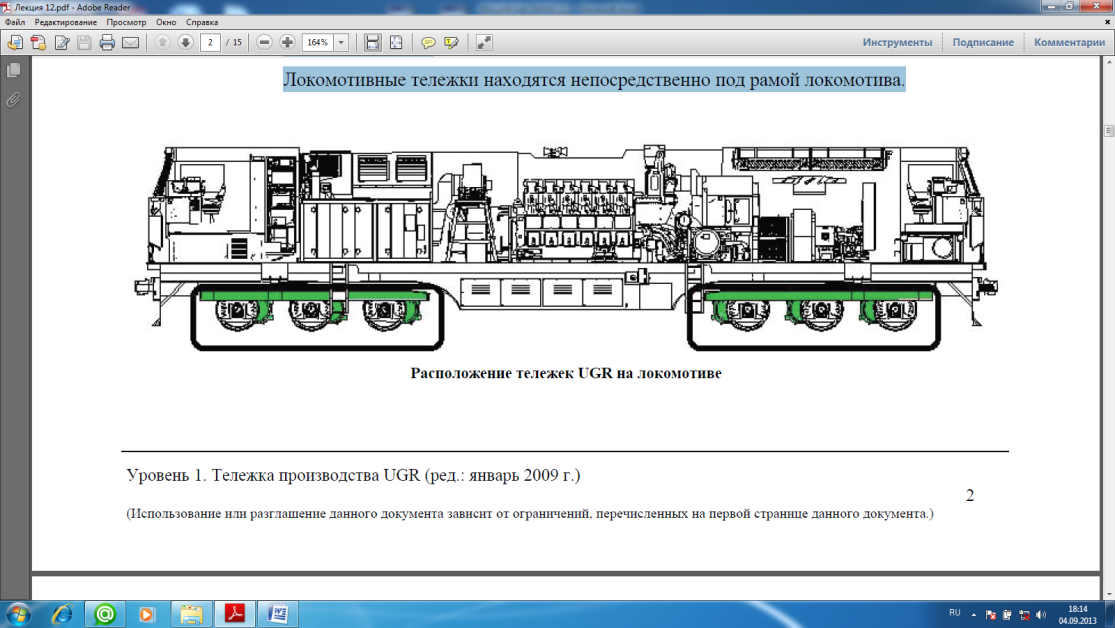1115x628 pixels.
Task: Open the RU language selector
Action: click(954, 613)
